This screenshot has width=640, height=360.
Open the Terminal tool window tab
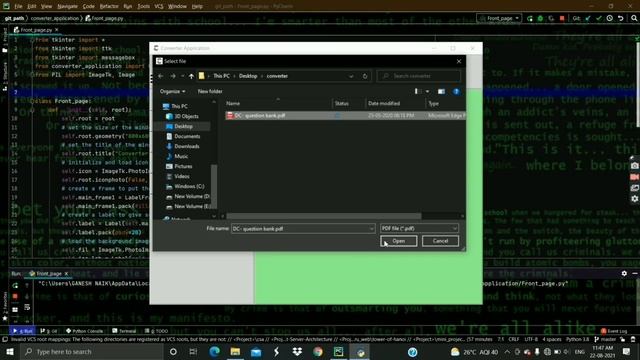tap(124, 331)
